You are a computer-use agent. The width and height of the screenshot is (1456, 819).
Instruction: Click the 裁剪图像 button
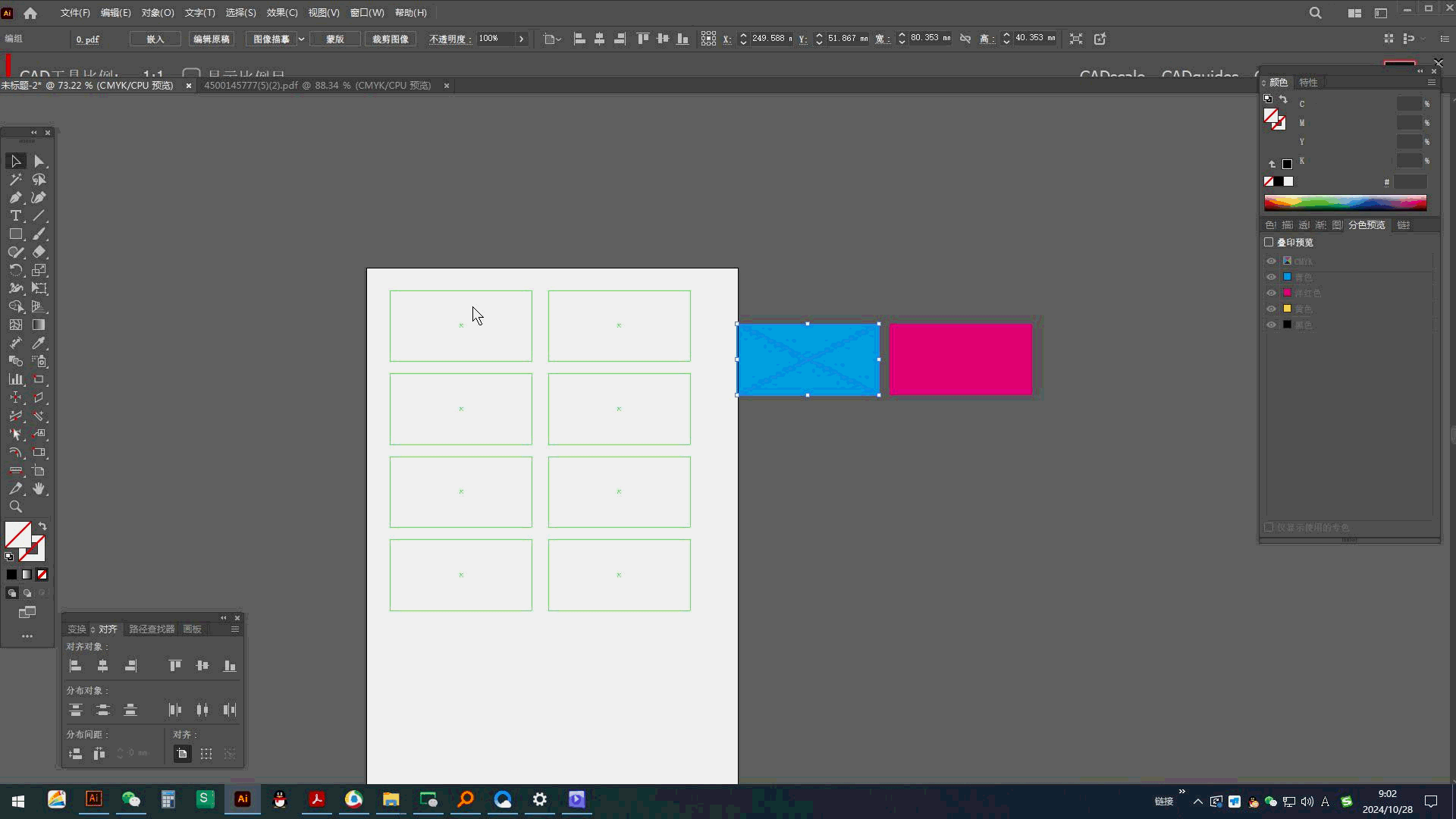tap(391, 39)
